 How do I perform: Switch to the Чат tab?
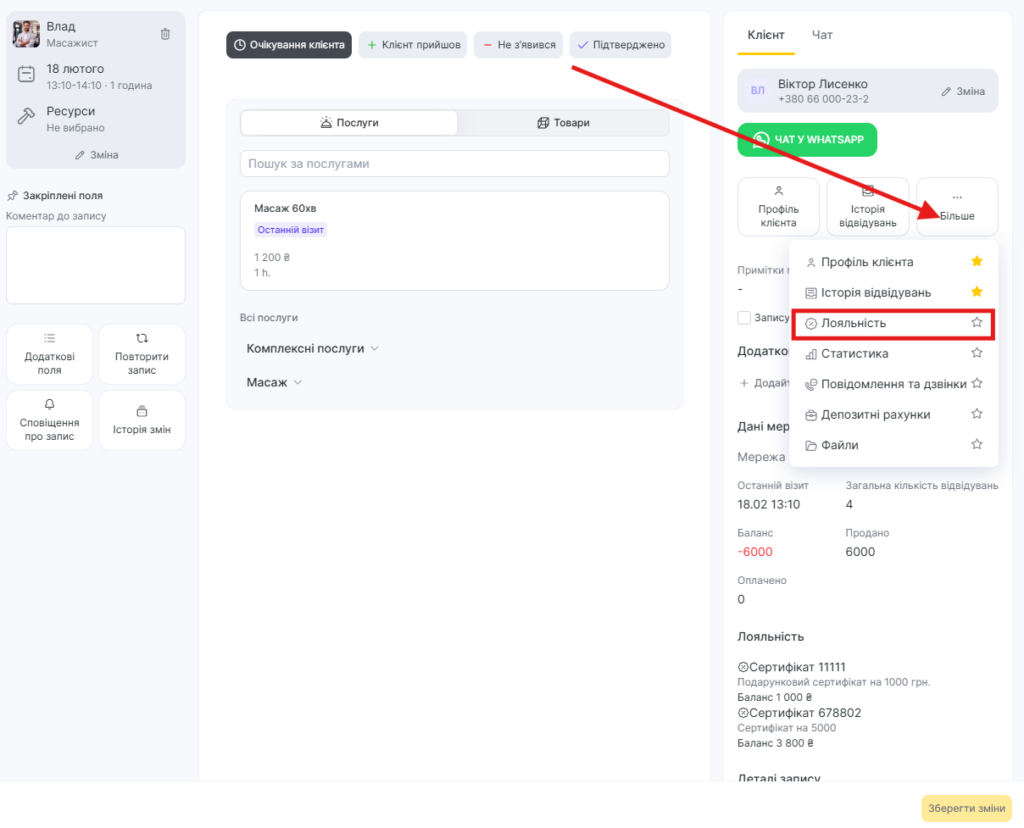click(x=822, y=35)
